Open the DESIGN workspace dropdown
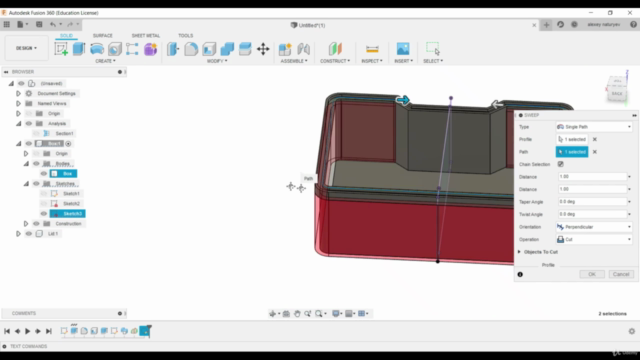The height and width of the screenshot is (360, 640). coord(26,48)
